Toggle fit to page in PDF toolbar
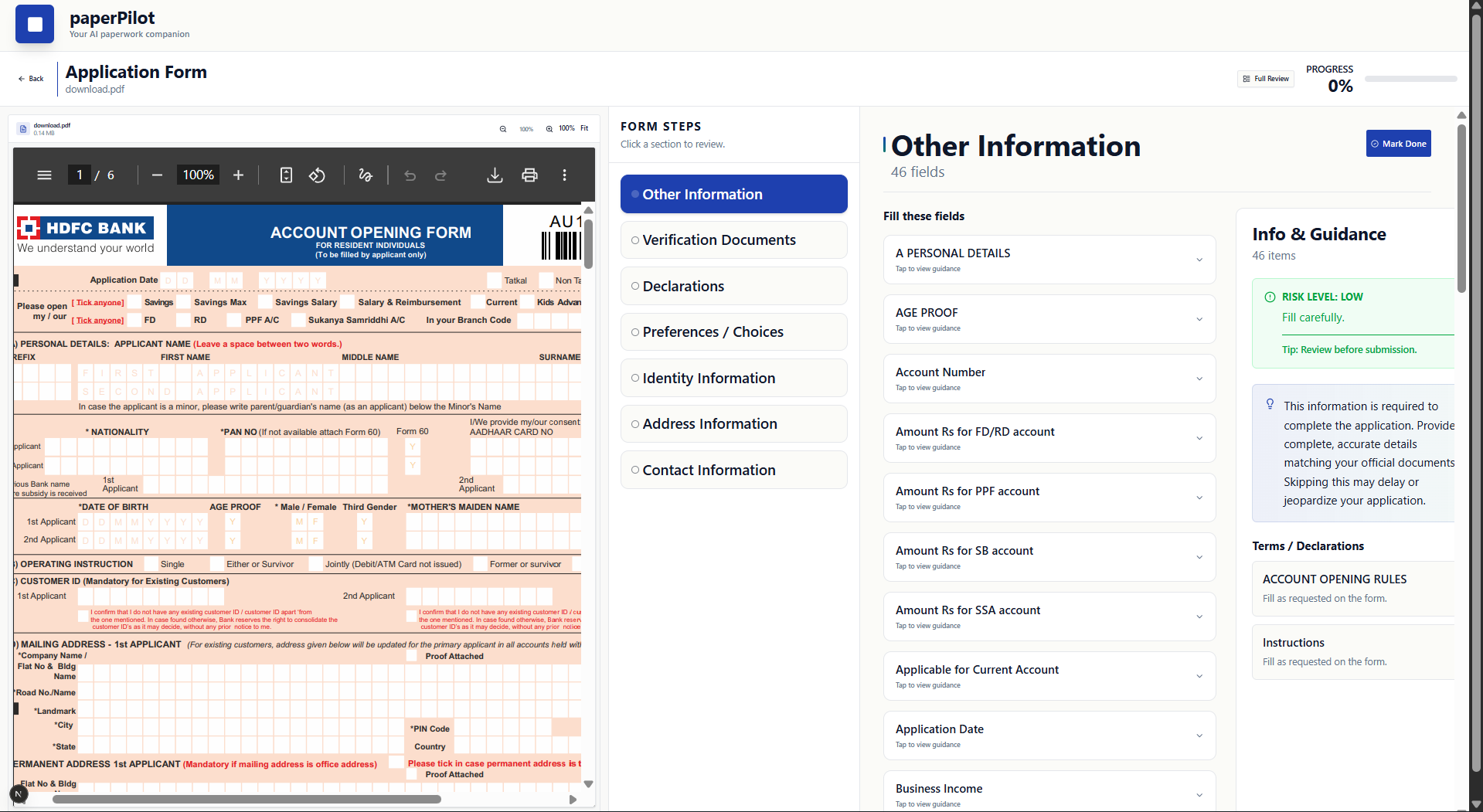The image size is (1483, 812). pos(286,175)
